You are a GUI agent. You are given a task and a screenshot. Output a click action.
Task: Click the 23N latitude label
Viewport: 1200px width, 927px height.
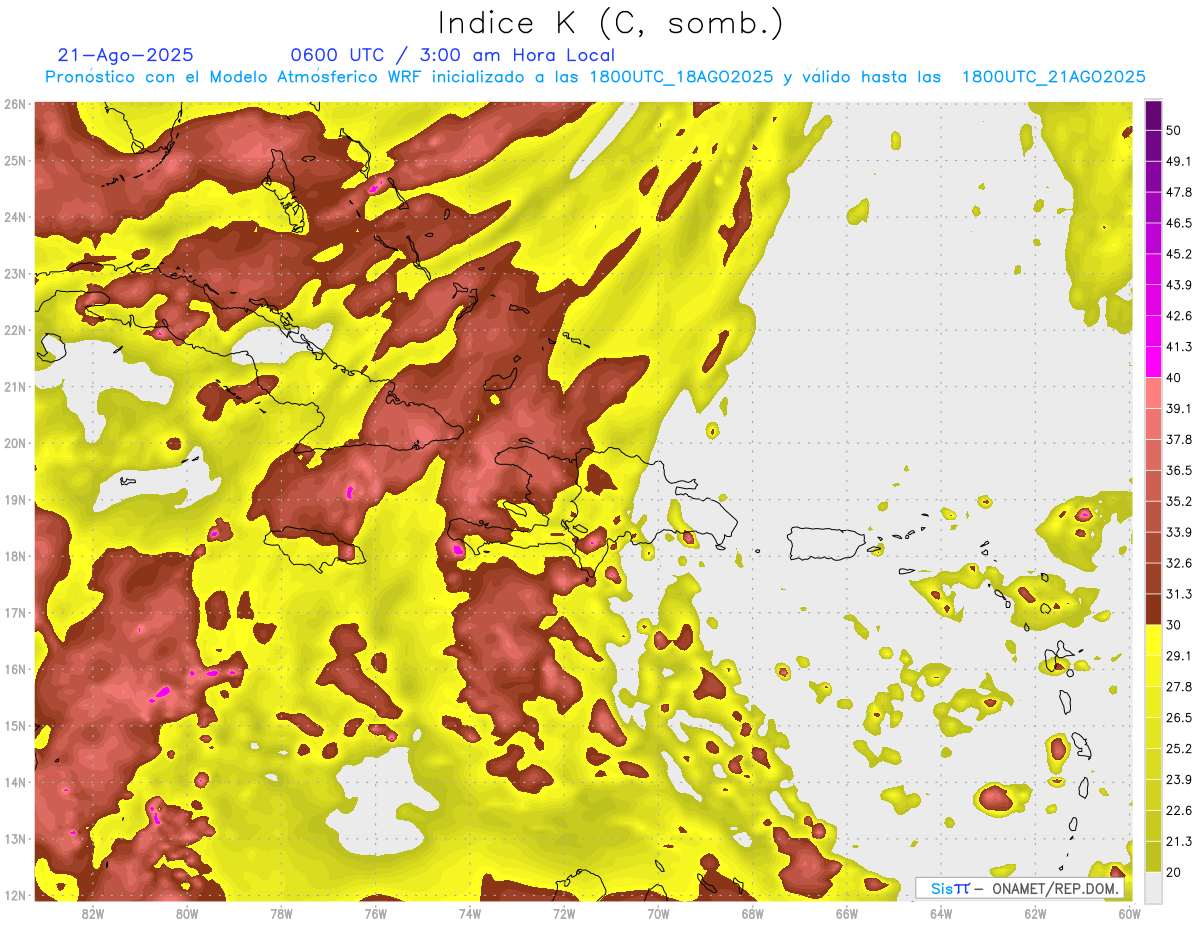coord(15,274)
